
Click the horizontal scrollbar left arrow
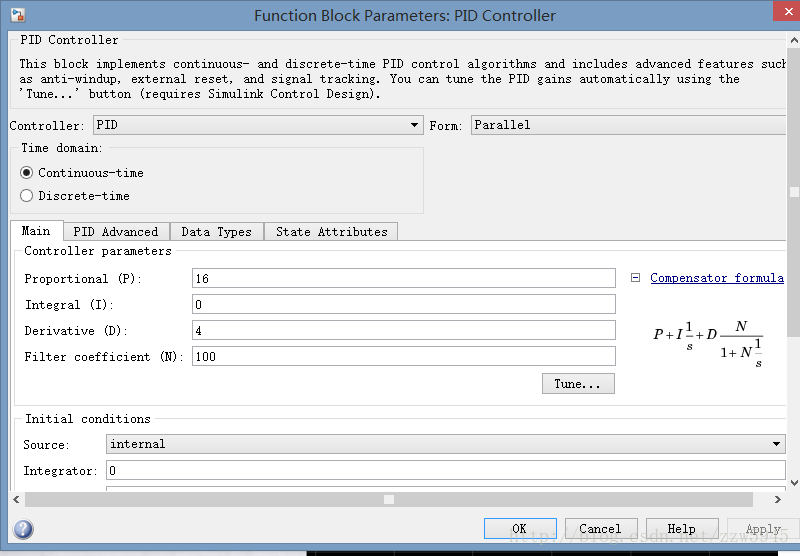click(x=16, y=499)
